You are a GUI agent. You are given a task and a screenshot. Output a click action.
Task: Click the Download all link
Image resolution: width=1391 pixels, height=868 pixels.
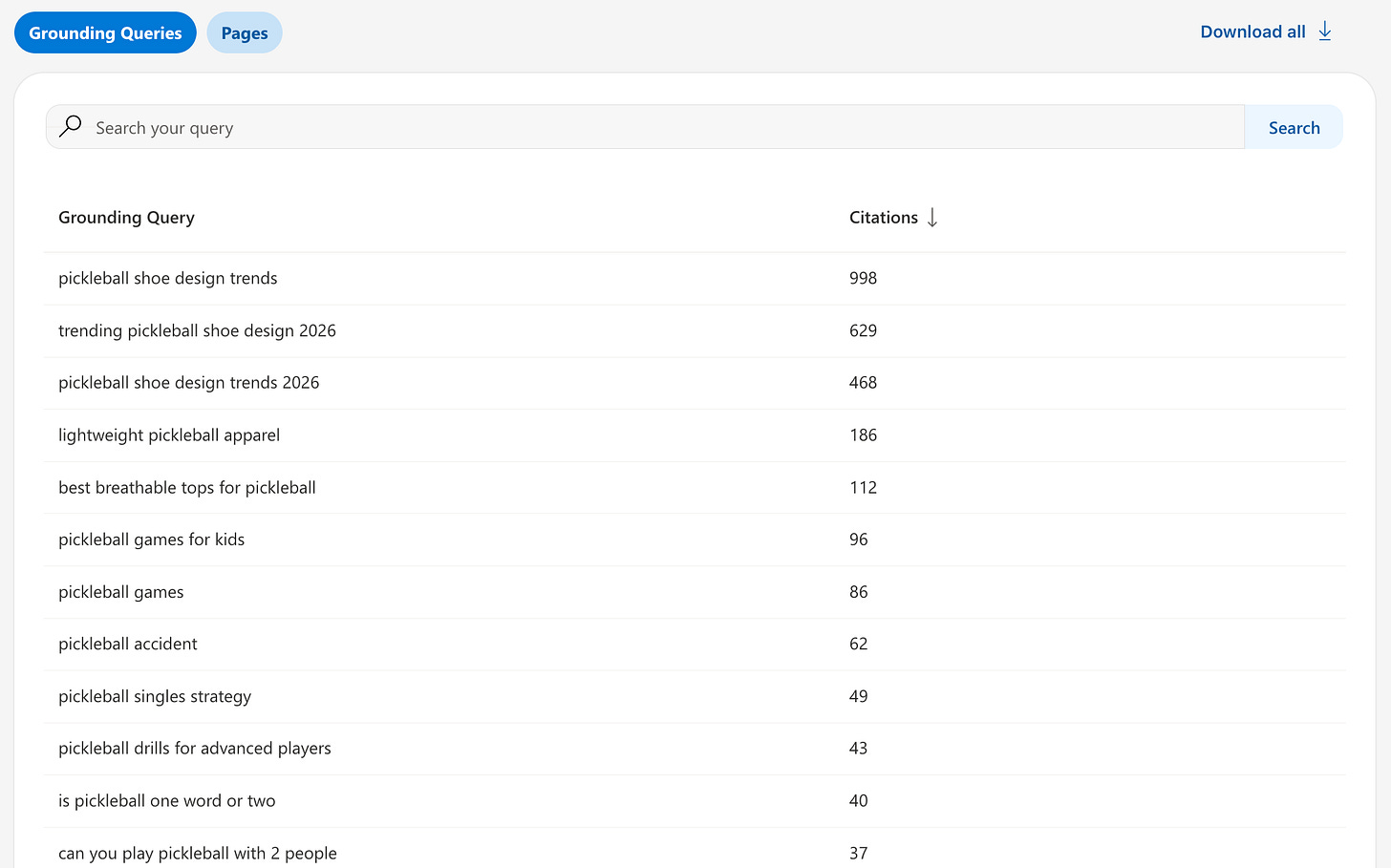click(1266, 32)
